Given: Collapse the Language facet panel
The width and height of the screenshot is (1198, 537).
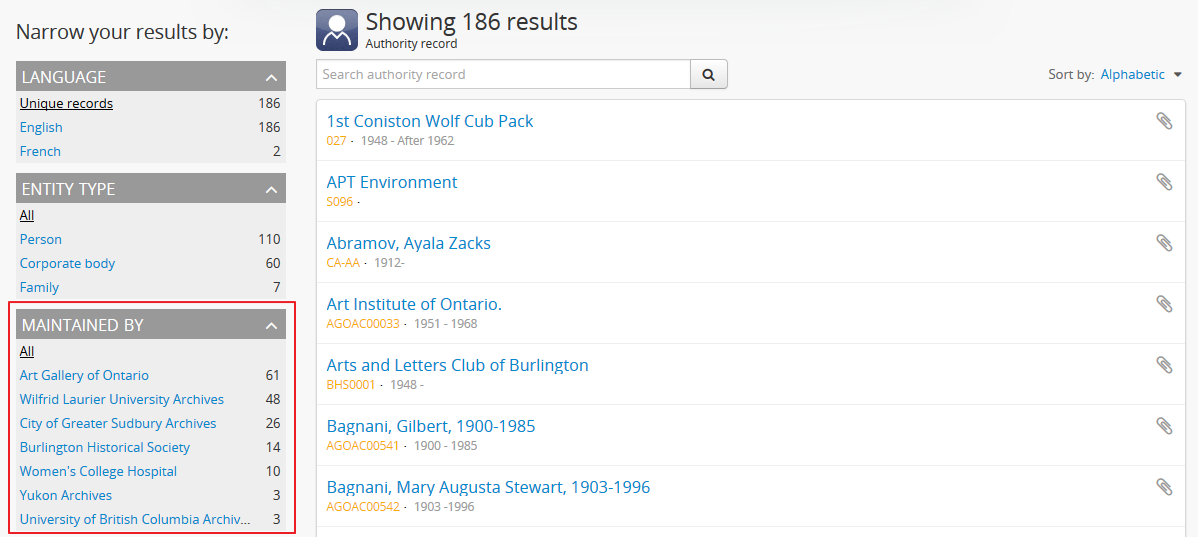Looking at the screenshot, I should pos(270,77).
